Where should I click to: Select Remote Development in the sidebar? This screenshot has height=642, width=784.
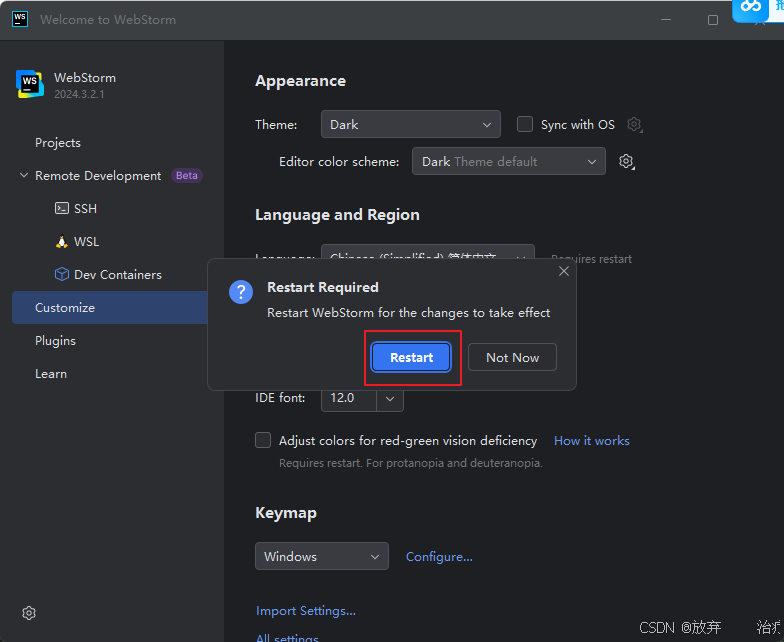click(x=98, y=176)
